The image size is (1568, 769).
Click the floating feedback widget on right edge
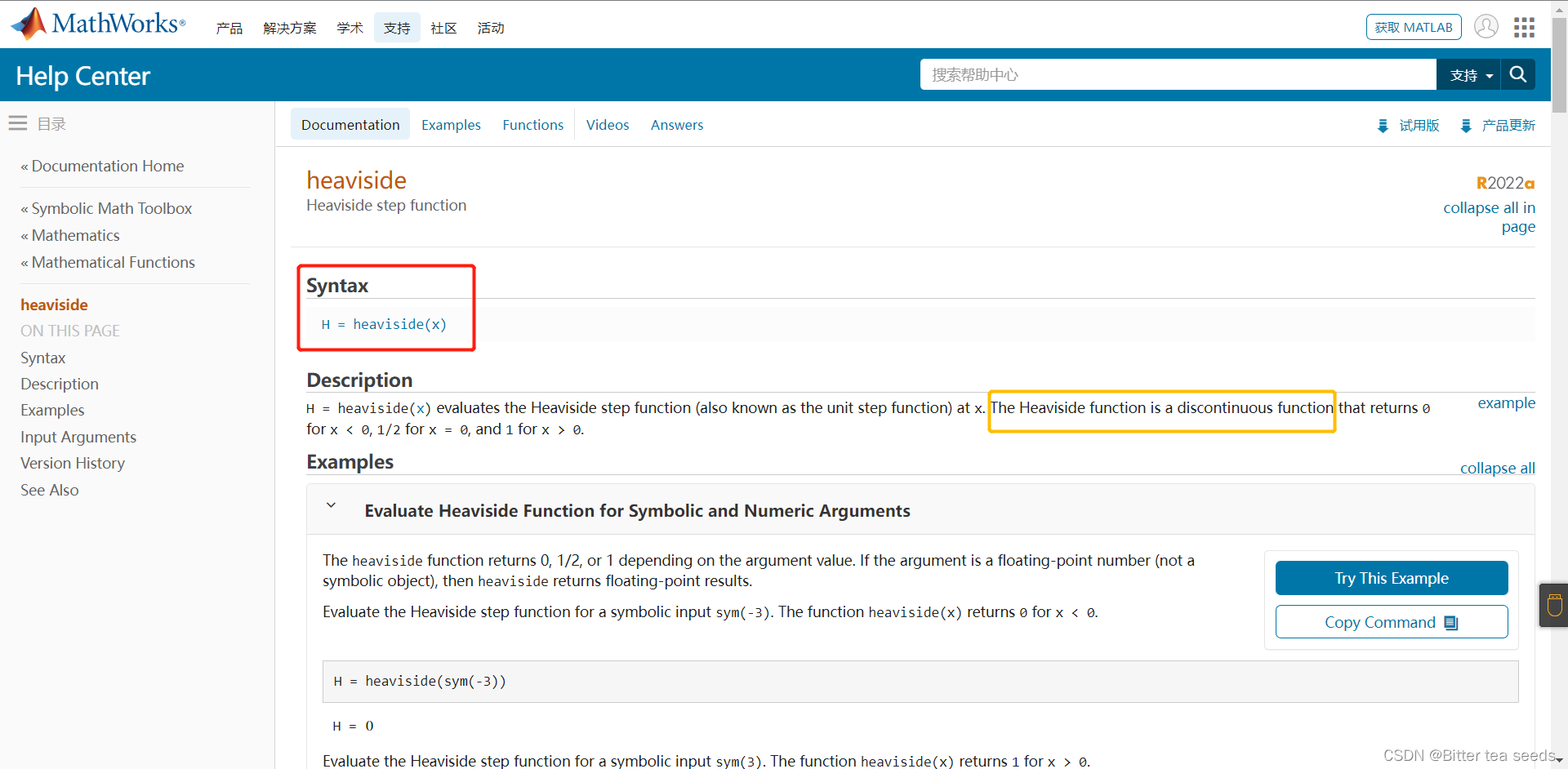pyautogui.click(x=1553, y=605)
